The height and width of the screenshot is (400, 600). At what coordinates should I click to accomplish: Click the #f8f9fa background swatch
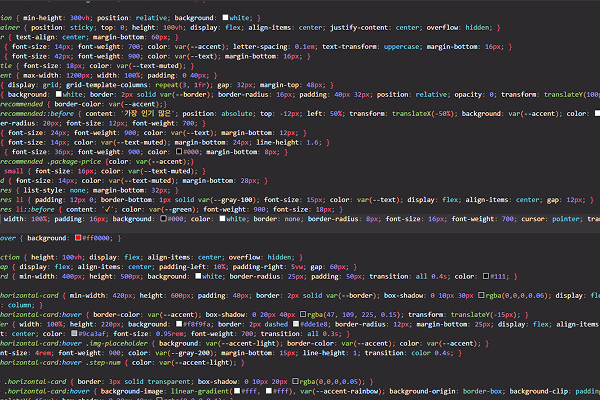(x=179, y=324)
